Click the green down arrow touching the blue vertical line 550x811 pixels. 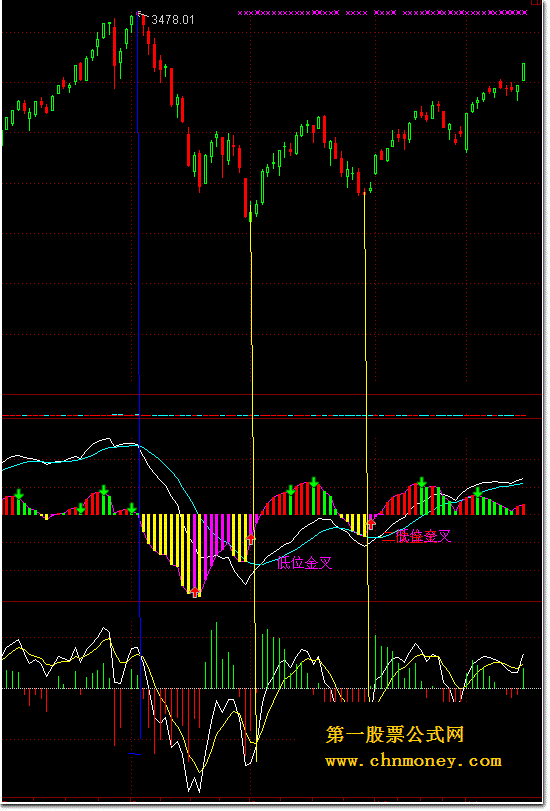132,508
